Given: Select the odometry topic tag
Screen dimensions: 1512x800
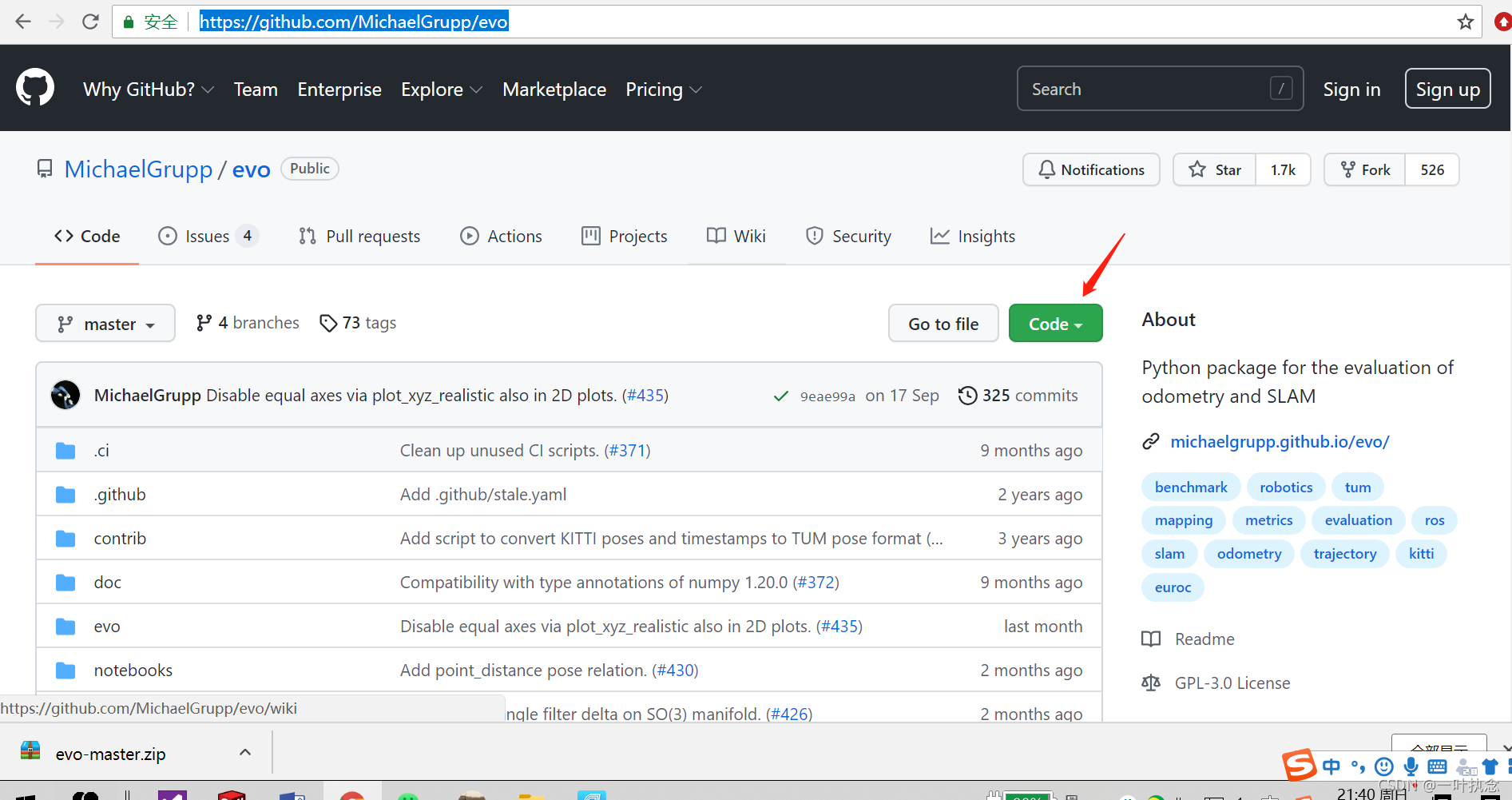Looking at the screenshot, I should pos(1249,554).
